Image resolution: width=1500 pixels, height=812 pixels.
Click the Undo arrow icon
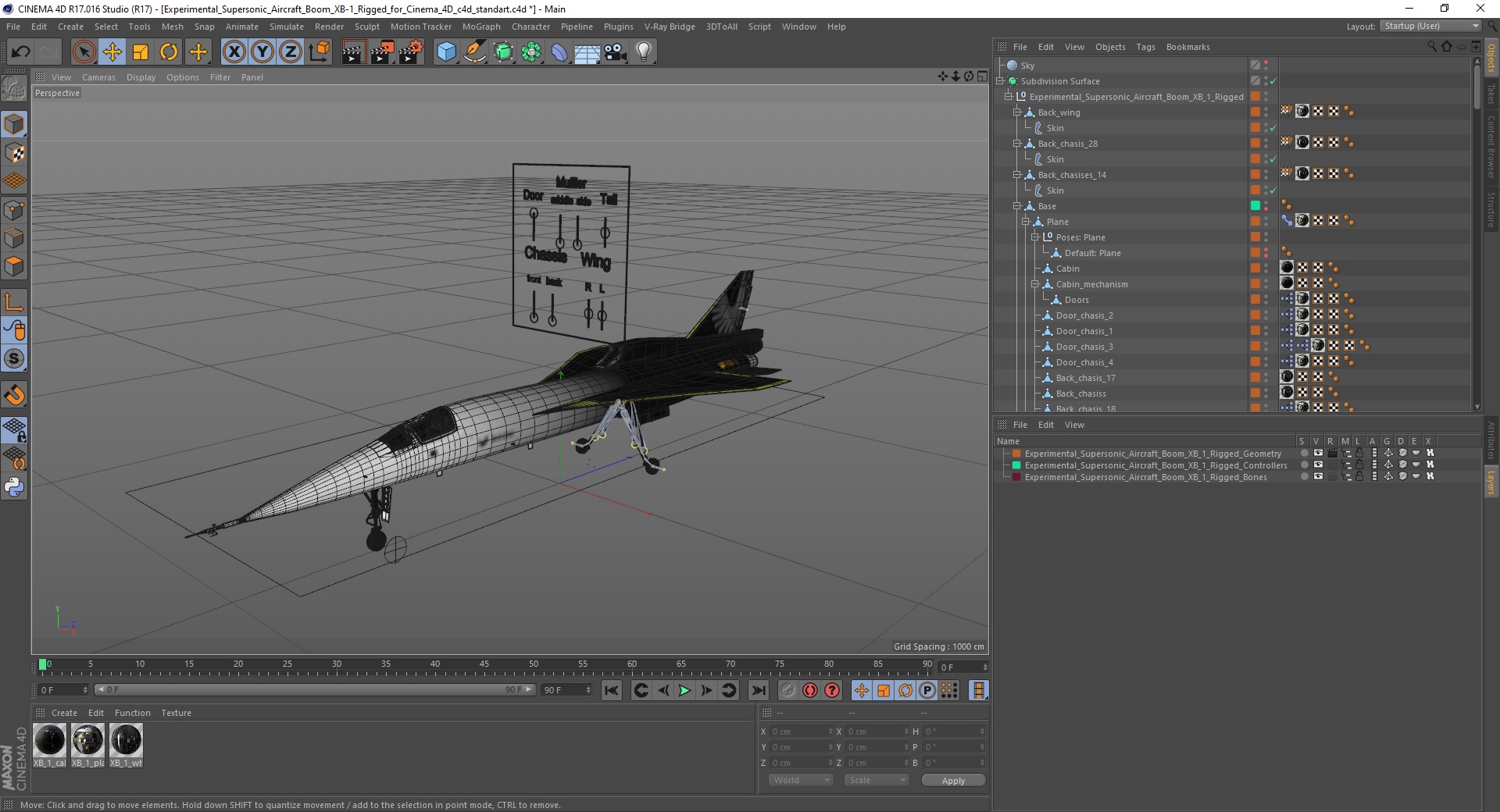[21, 52]
